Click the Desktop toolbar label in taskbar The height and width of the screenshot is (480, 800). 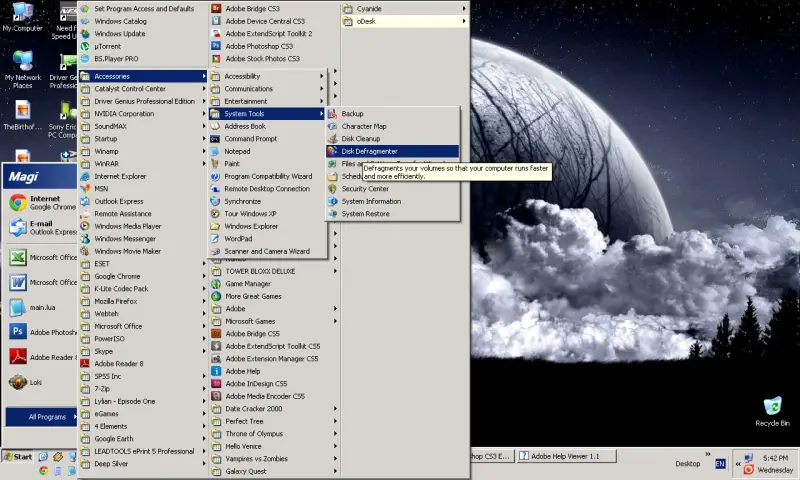687,464
